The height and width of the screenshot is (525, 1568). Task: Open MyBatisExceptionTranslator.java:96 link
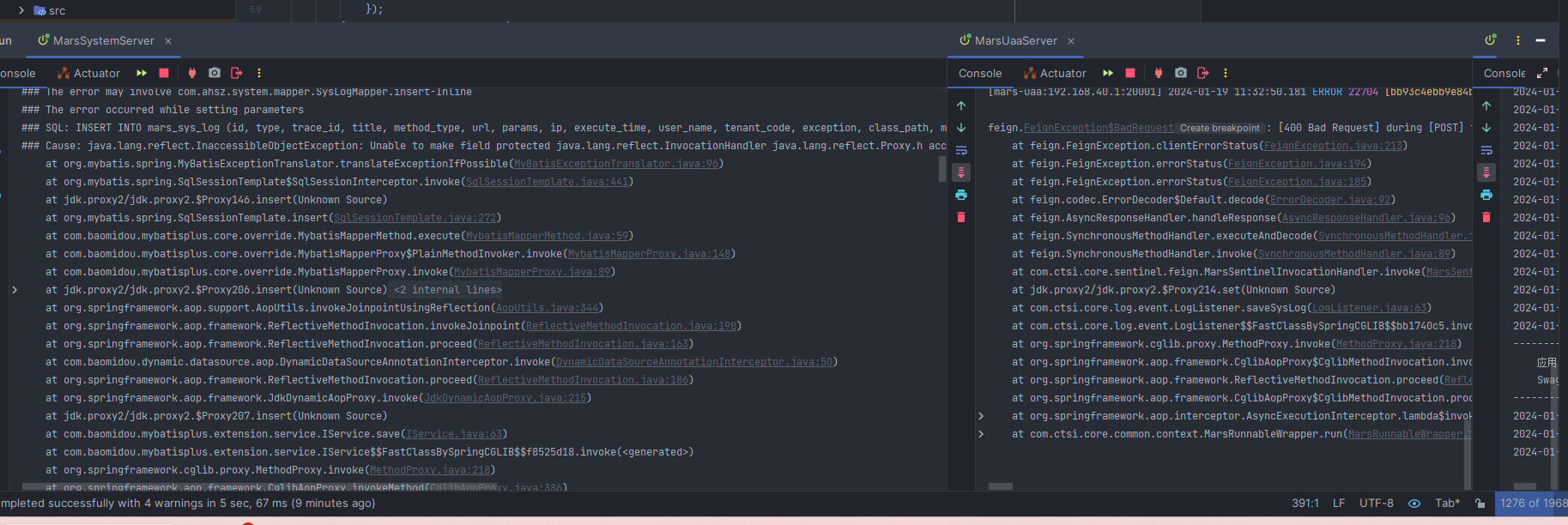pos(616,164)
